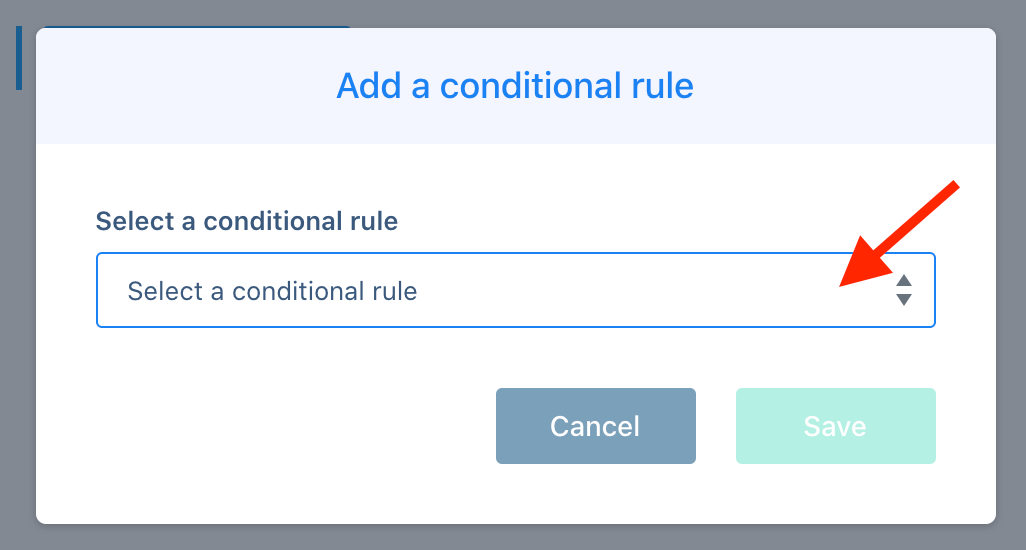Screen dimensions: 1026x550
Task: Discard the rule with the Cancel button
Action: pos(595,426)
